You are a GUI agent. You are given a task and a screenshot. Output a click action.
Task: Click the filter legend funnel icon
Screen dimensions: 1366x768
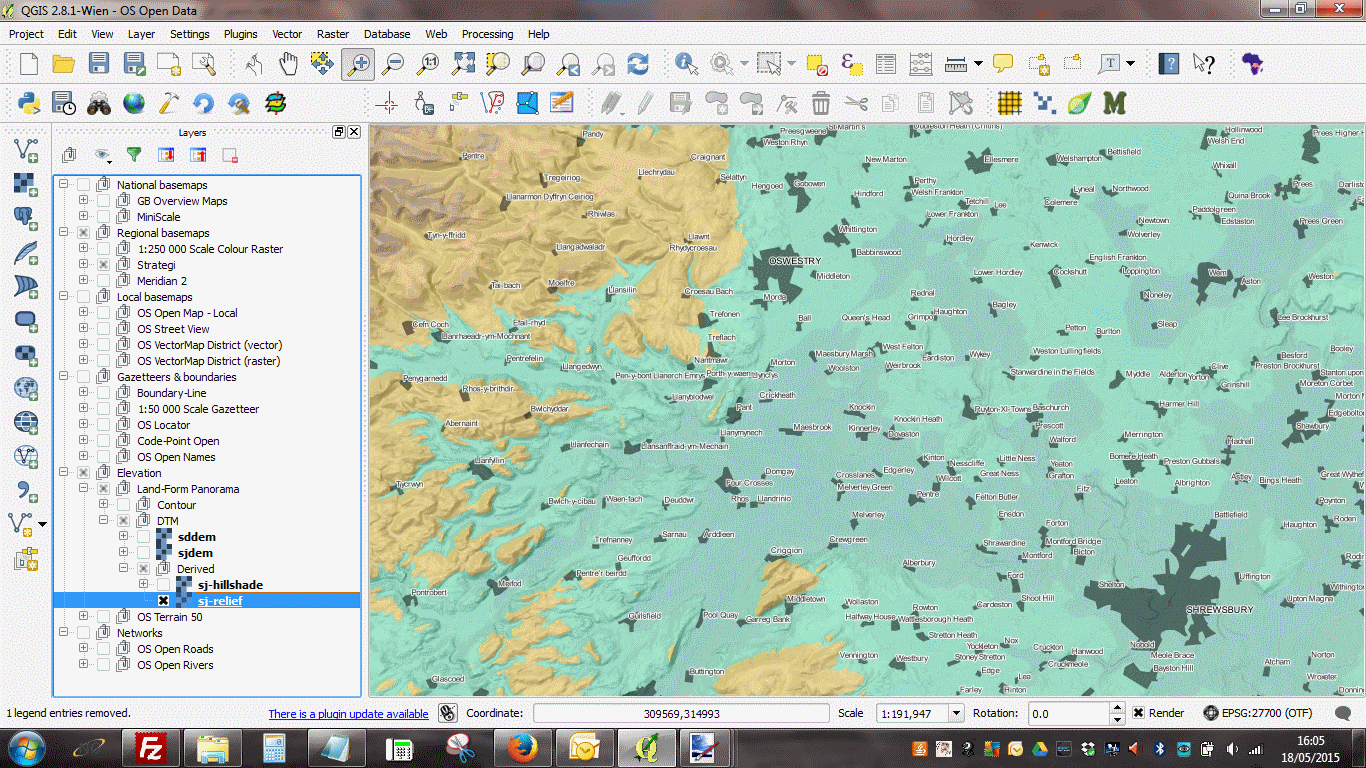pyautogui.click(x=133, y=155)
